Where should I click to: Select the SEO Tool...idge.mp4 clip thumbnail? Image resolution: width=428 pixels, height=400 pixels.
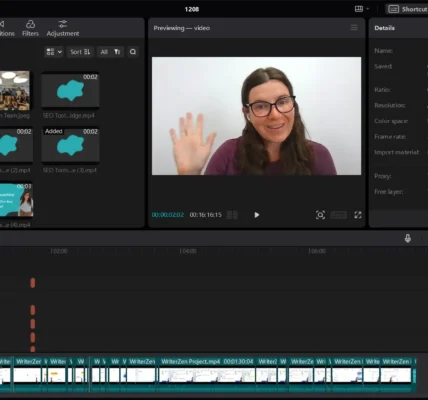tap(70, 90)
